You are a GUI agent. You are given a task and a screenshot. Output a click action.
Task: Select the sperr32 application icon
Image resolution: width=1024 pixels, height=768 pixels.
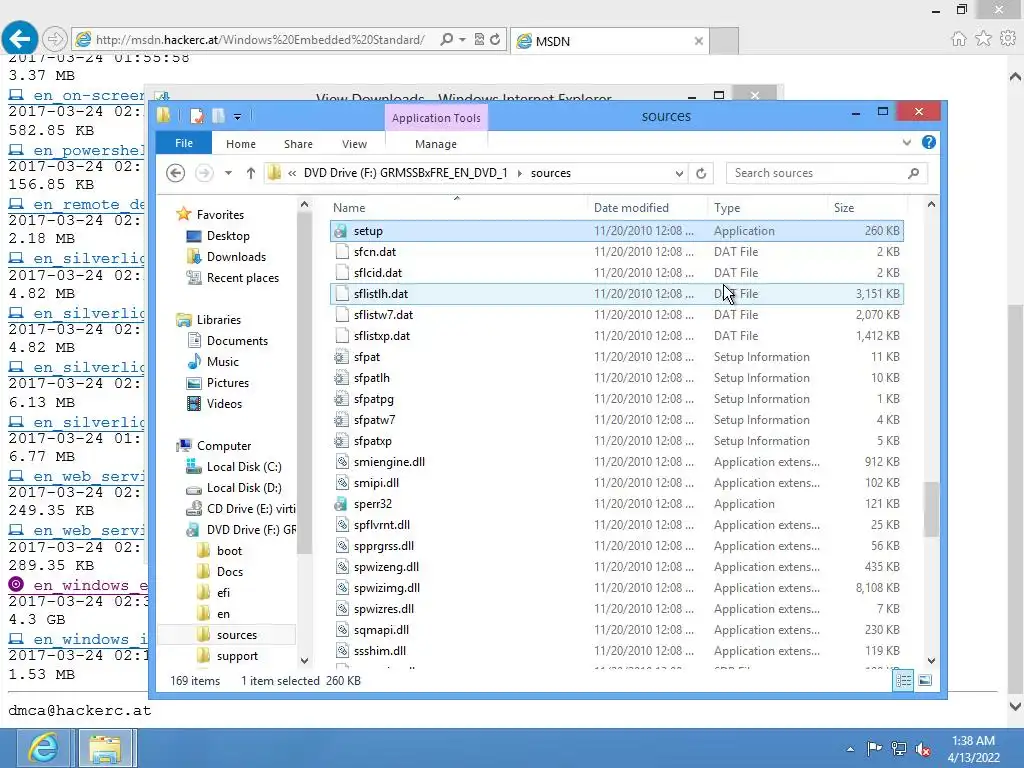coord(340,504)
